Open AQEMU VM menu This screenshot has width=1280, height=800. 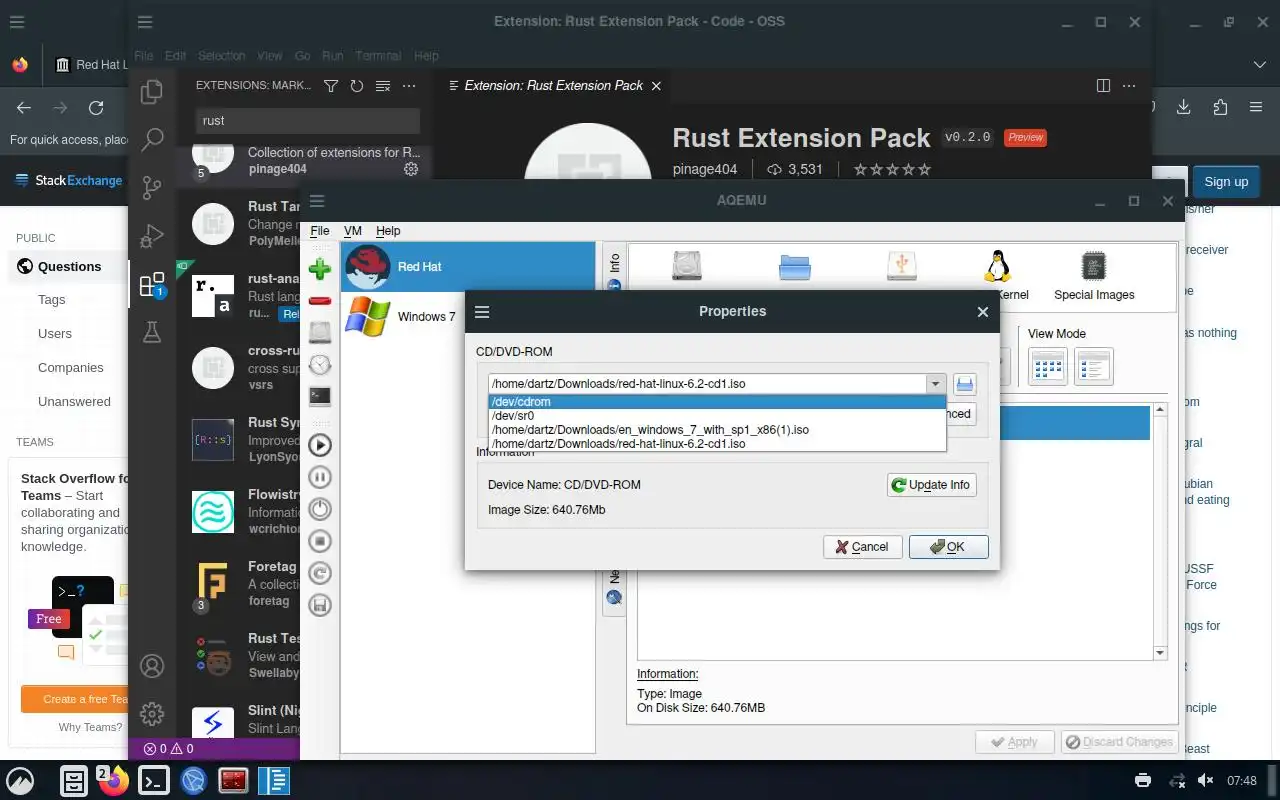[x=353, y=231]
